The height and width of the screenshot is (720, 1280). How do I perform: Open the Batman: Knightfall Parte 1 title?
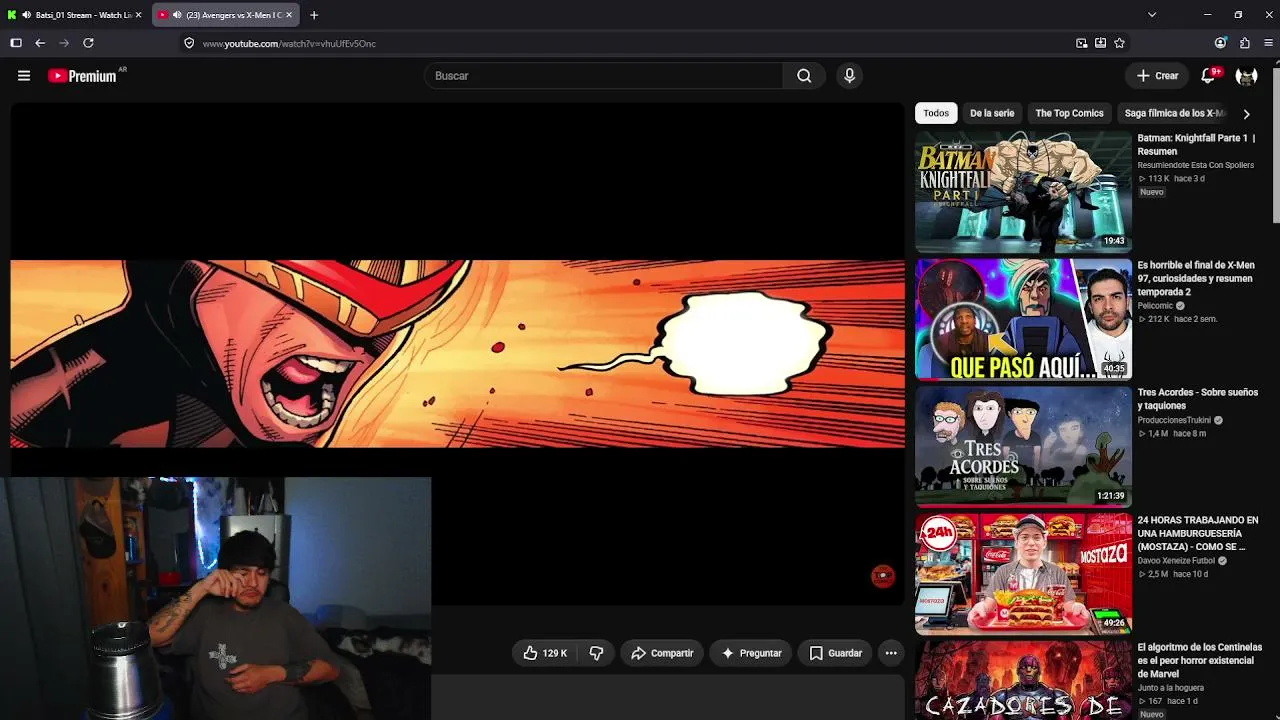point(1196,145)
